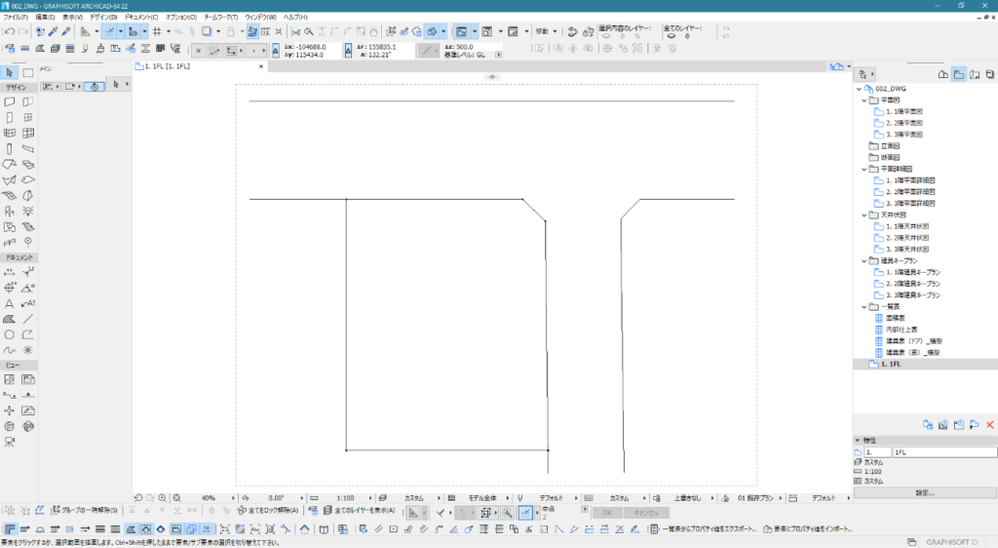Viewport: 998px width, 548px height.
Task: Toggle the grid snap icon in toolbar
Action: click(157, 32)
